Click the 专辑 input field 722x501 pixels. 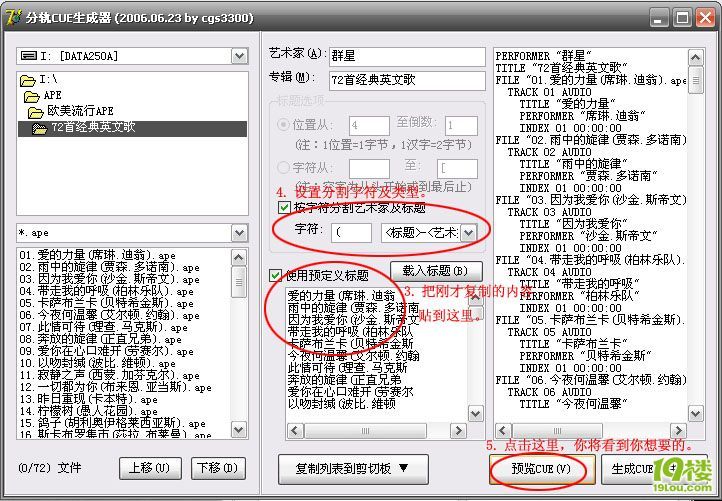pos(407,81)
